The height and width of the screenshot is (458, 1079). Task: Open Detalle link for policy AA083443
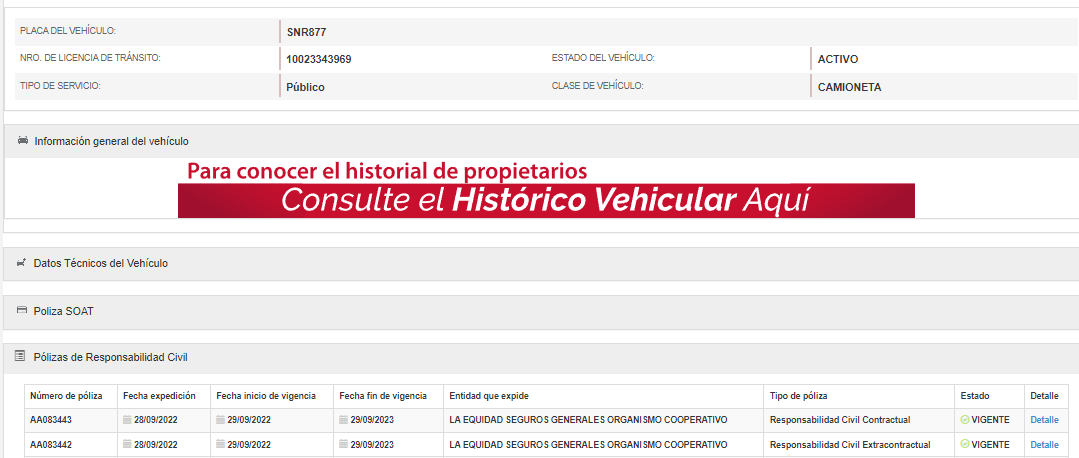1044,419
